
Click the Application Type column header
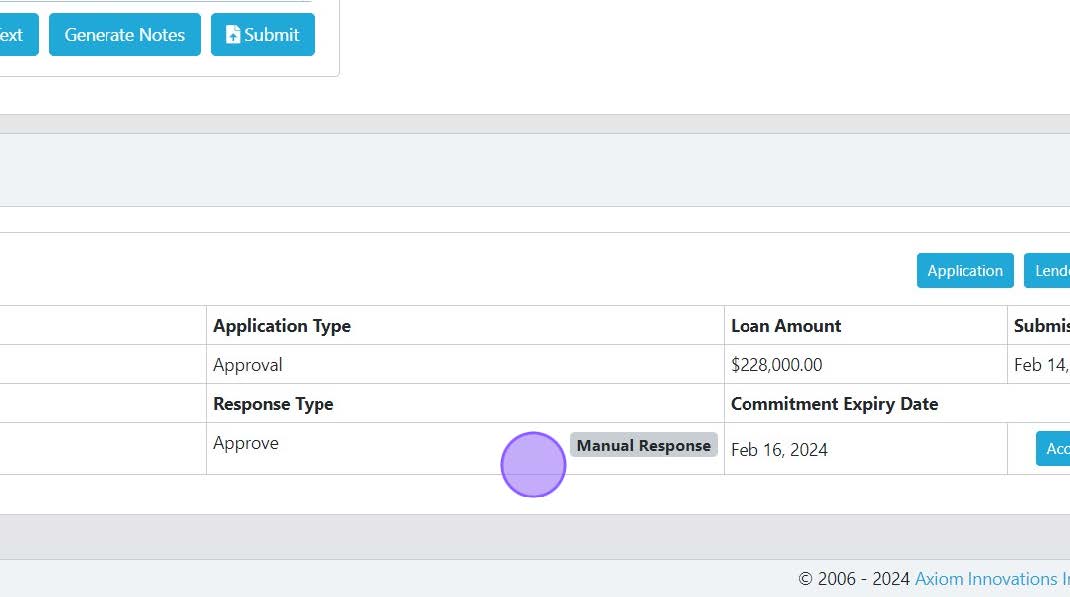point(282,326)
